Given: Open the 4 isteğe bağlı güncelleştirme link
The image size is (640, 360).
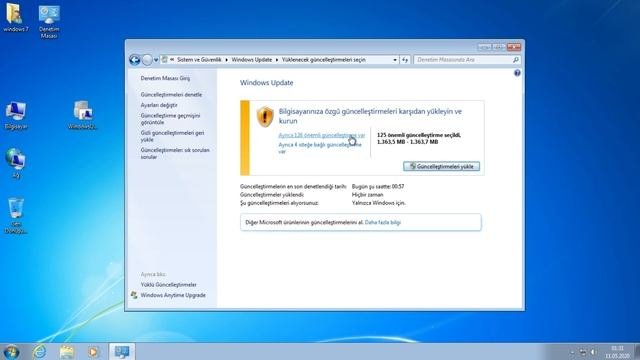Looking at the screenshot, I should pos(320,148).
